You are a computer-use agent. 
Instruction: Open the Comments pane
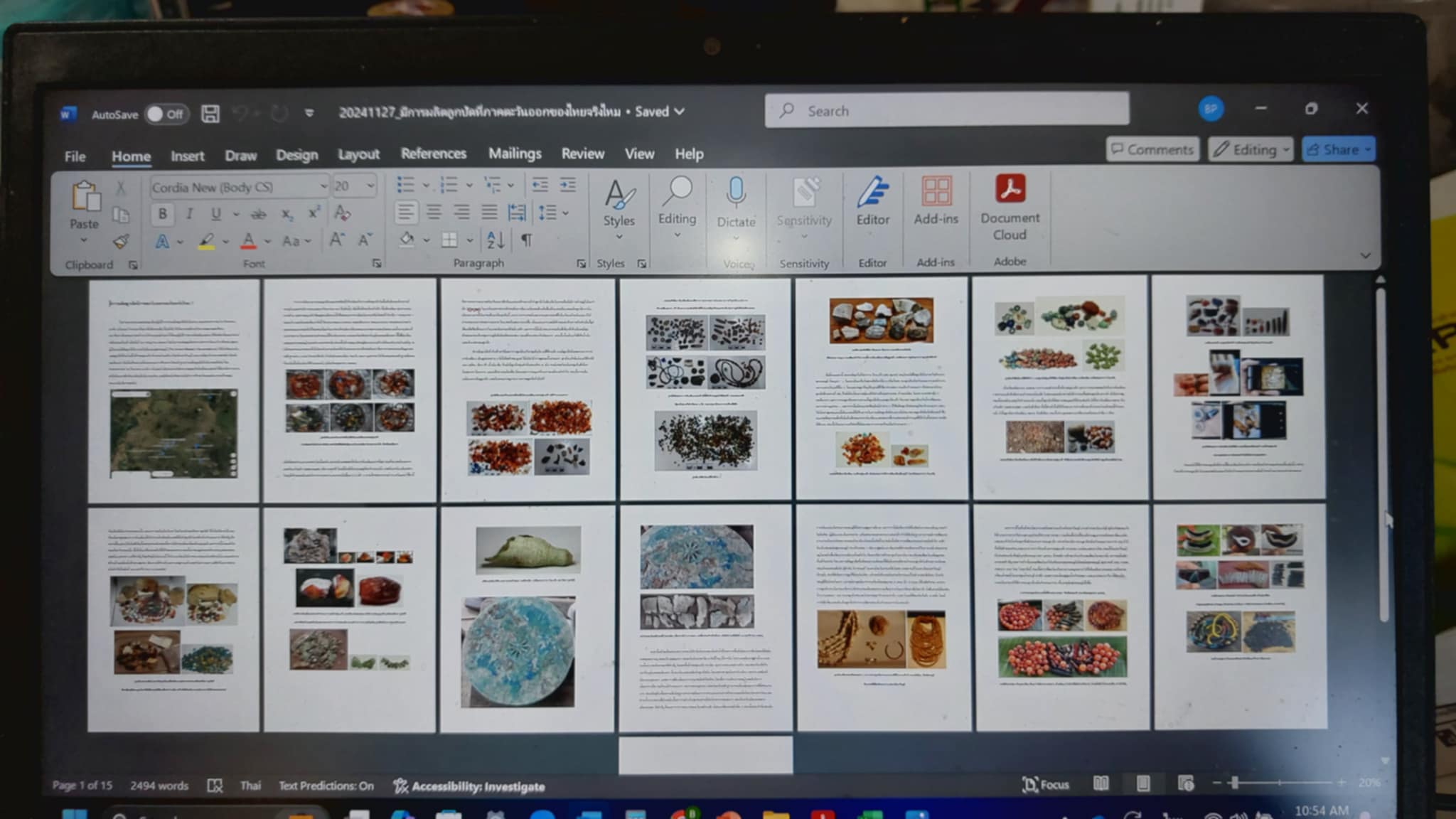[x=1152, y=149]
